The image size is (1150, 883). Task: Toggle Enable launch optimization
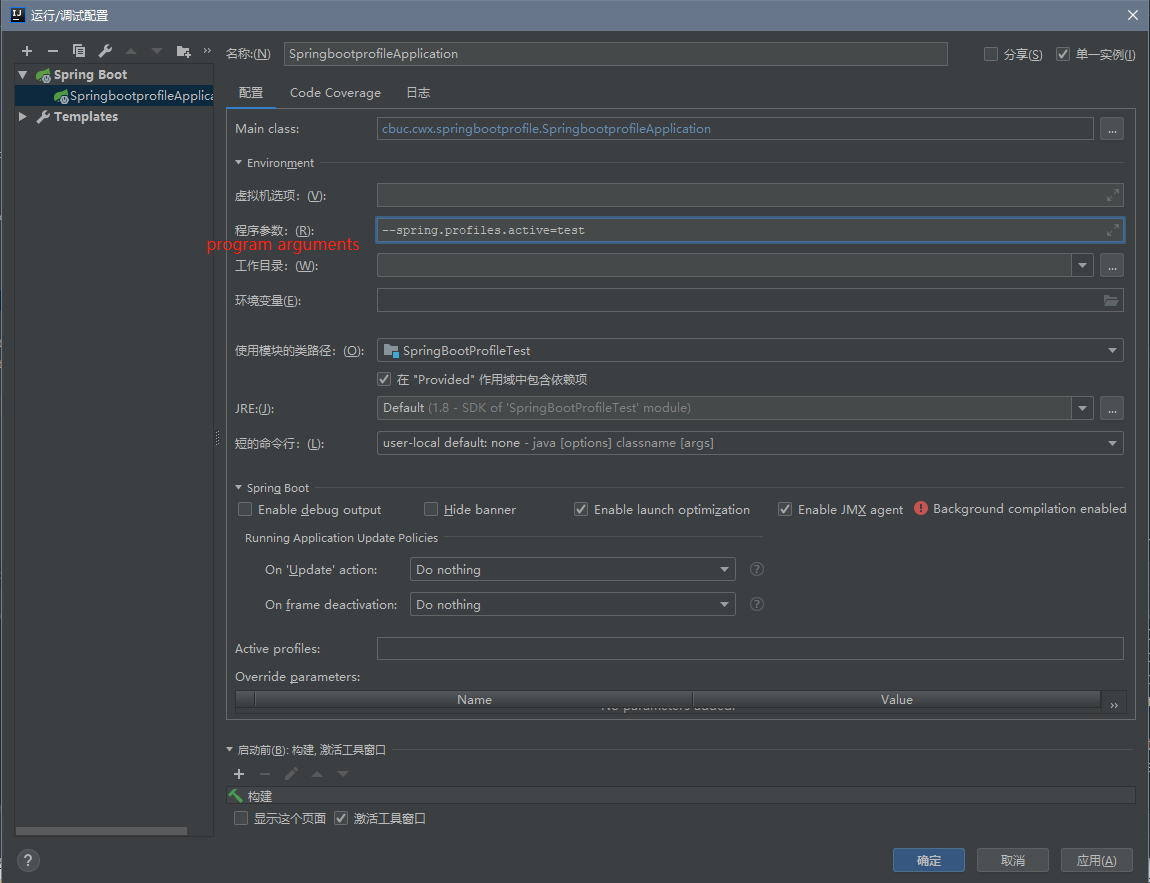coord(581,509)
